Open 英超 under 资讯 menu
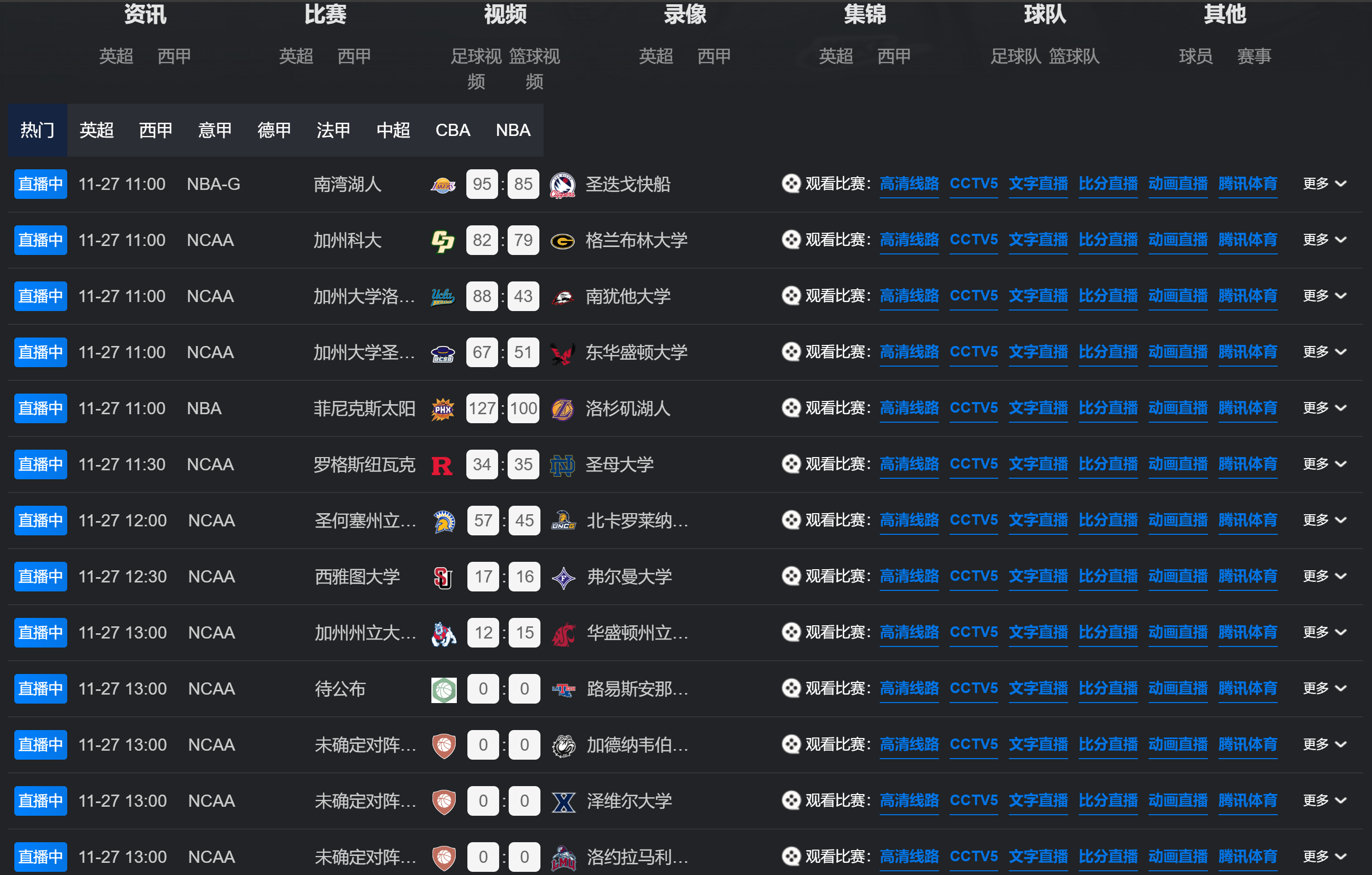1372x875 pixels. point(116,57)
